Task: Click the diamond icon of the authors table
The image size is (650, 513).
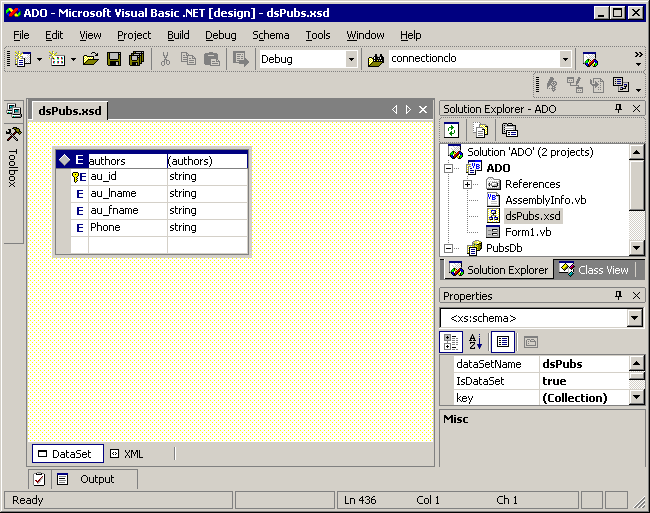Action: click(64, 160)
